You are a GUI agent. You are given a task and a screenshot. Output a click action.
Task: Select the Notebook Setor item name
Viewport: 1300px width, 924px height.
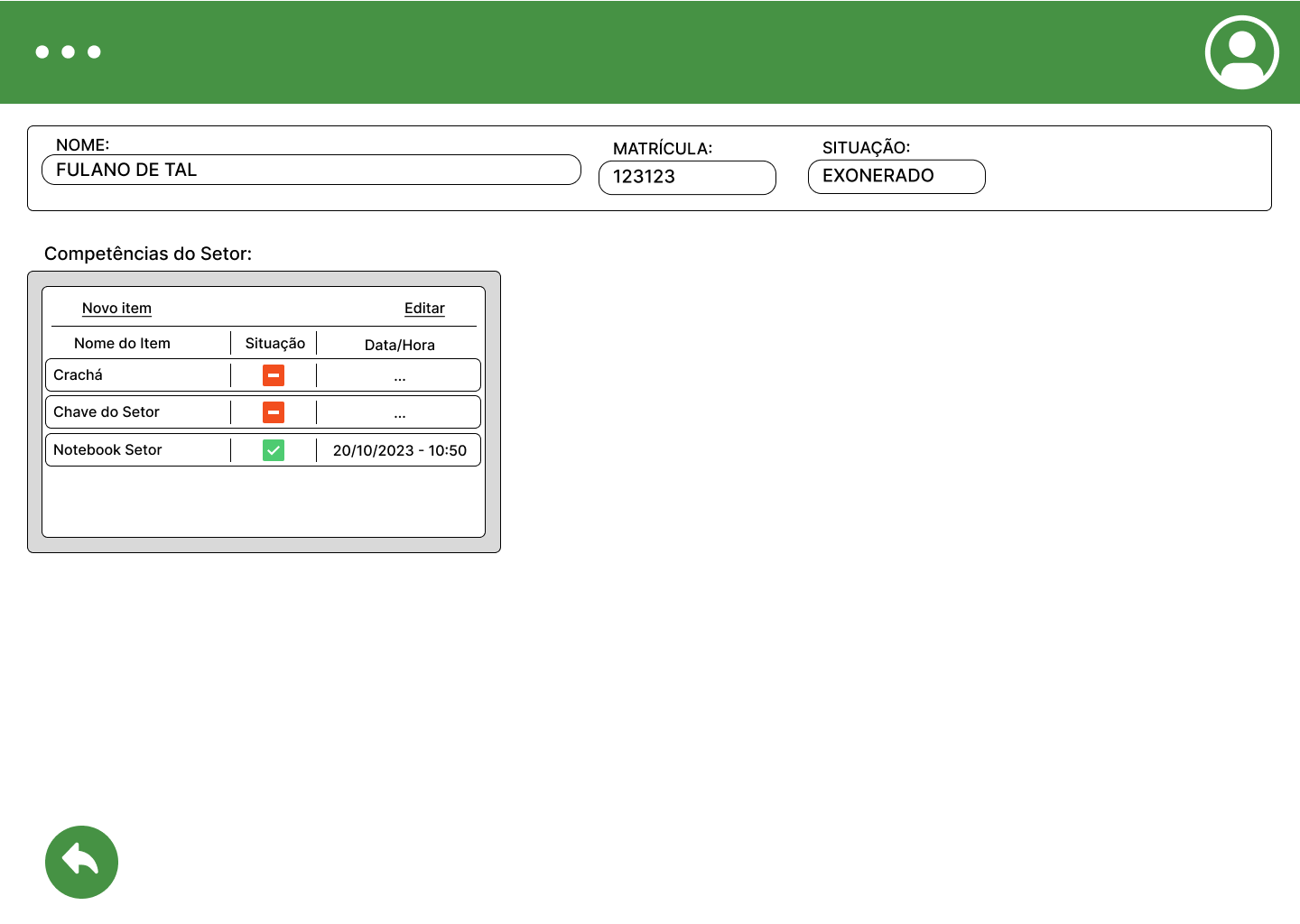107,450
